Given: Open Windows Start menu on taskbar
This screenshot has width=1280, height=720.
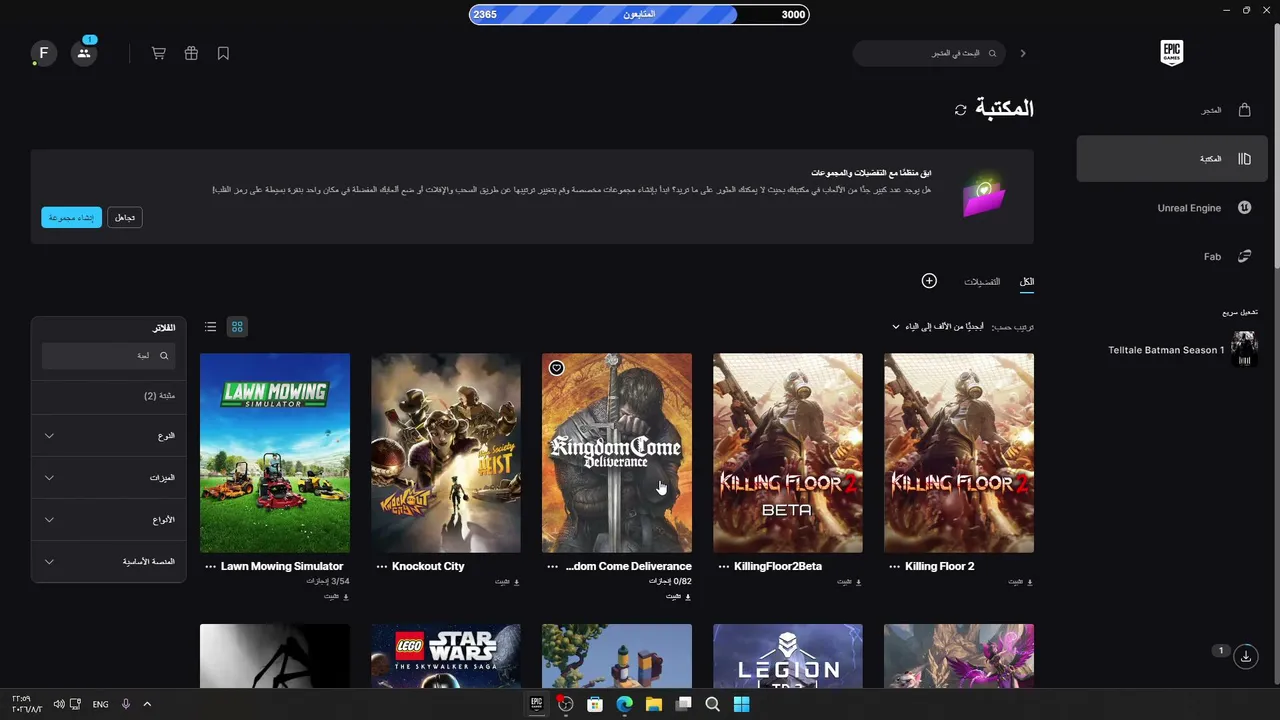Looking at the screenshot, I should click(741, 704).
